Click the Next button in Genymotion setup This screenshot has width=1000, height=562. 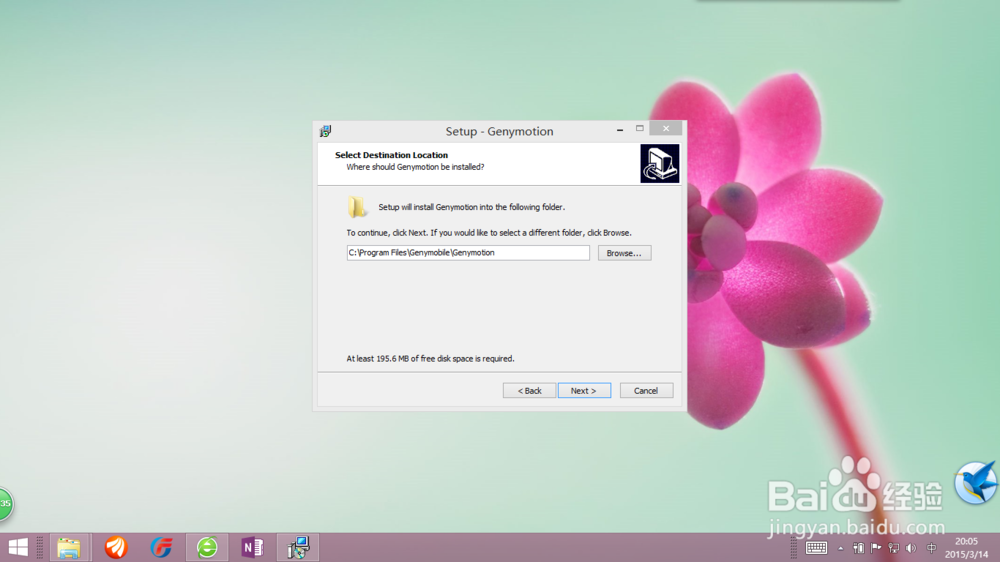tap(584, 390)
